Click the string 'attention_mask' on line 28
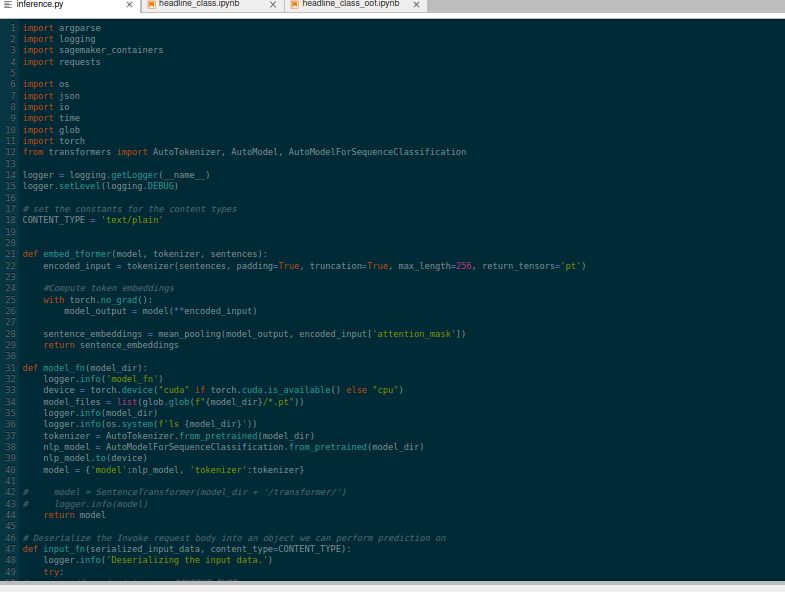The image size is (785, 592). 414,334
